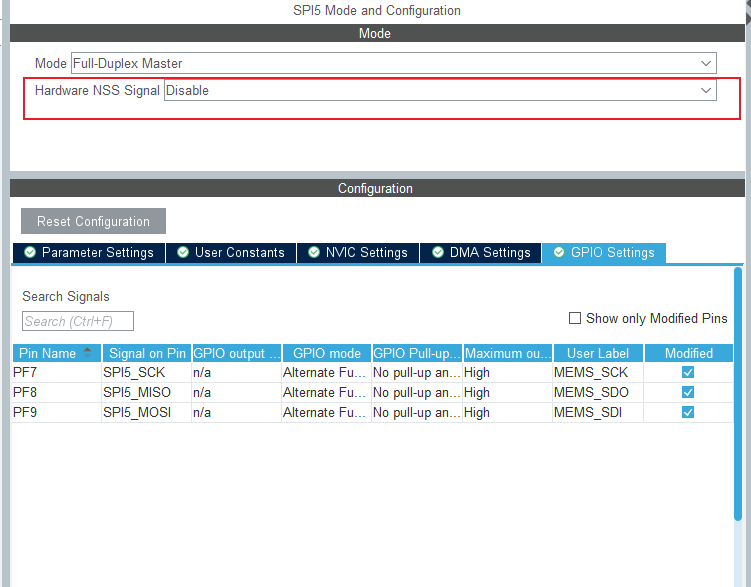Toggle the Modified checkbox for PF7
This screenshot has width=751, height=587.
click(688, 372)
